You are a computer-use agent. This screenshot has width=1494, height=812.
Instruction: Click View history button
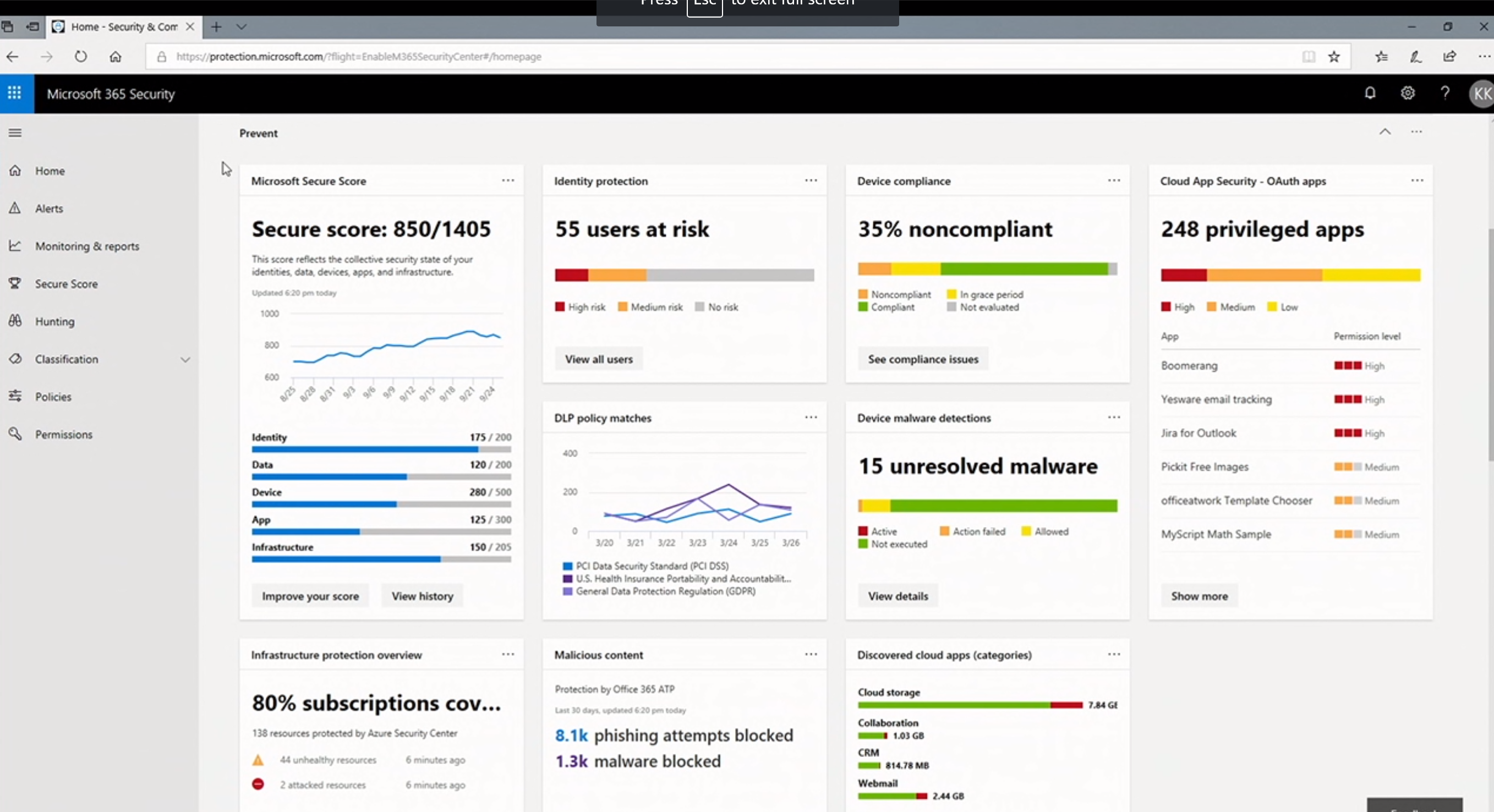422,596
